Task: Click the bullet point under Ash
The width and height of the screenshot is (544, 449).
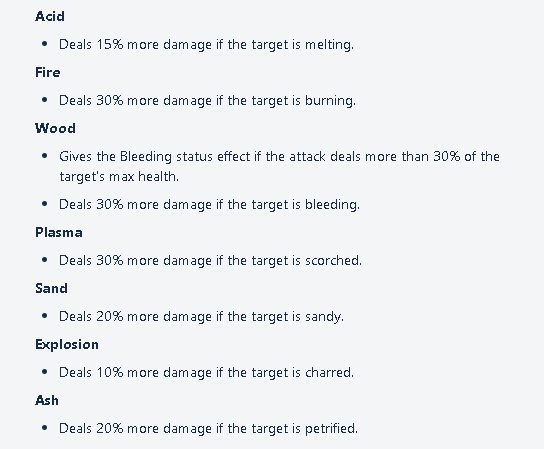Action: (44, 427)
